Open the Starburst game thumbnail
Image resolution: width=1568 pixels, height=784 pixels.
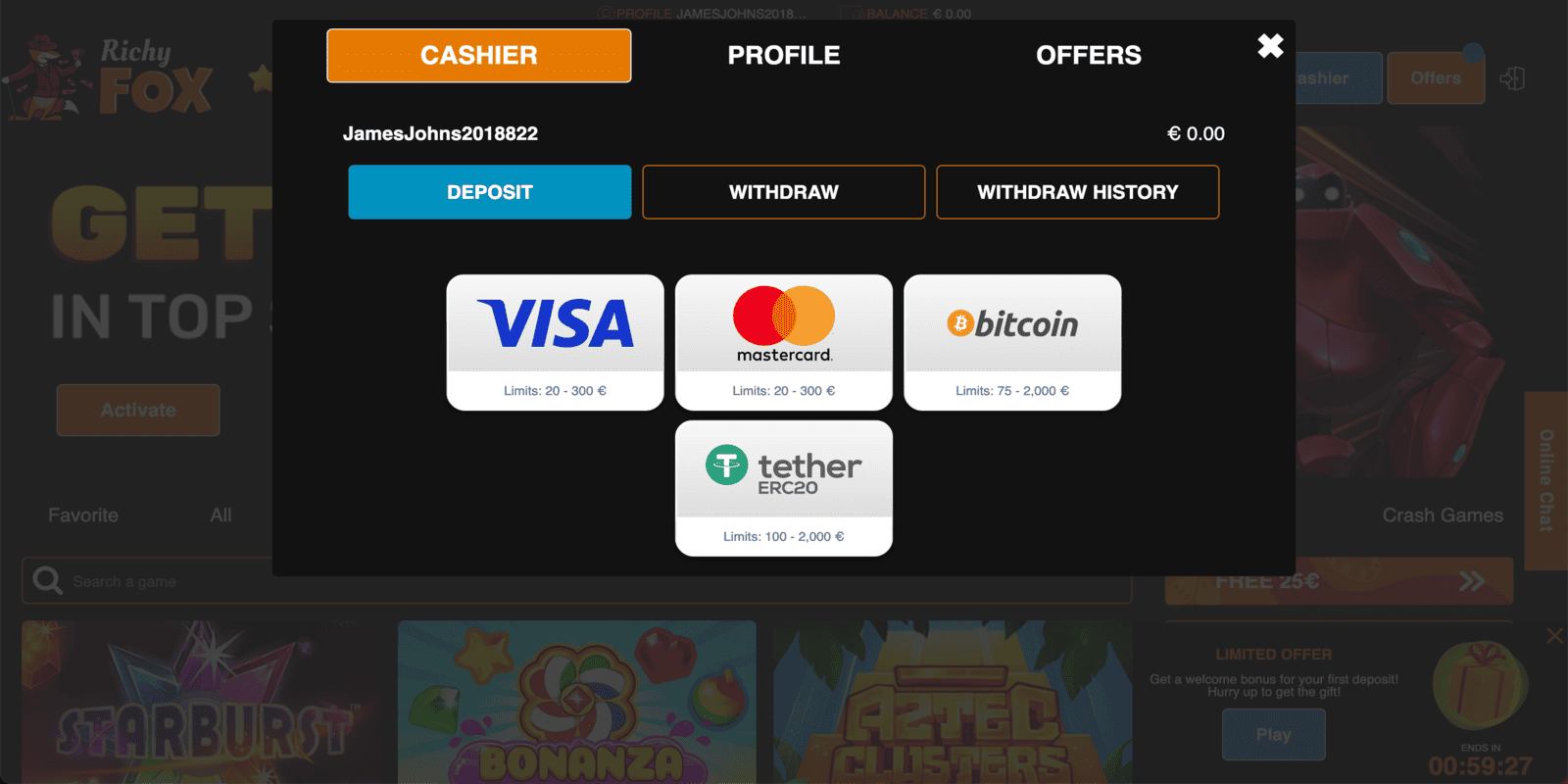click(x=202, y=702)
